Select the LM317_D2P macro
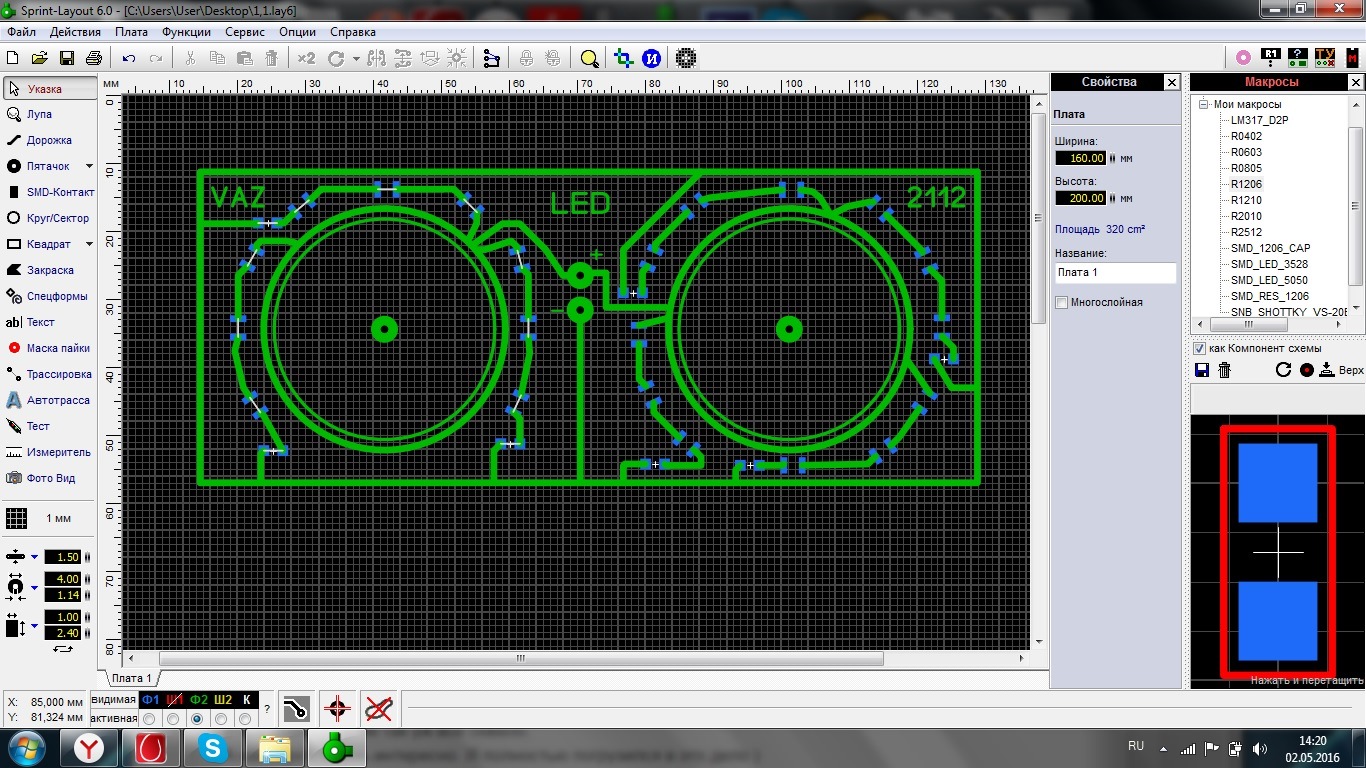Image resolution: width=1366 pixels, height=768 pixels. [x=1260, y=120]
